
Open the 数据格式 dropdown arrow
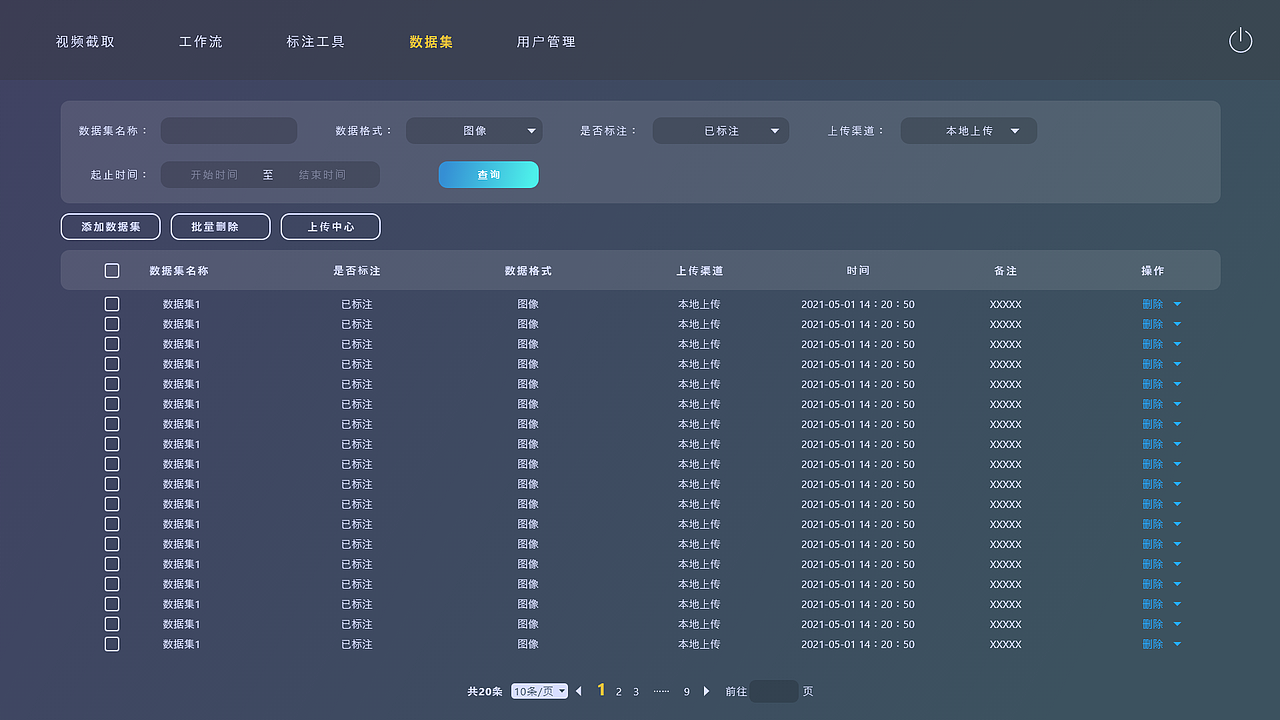531,130
